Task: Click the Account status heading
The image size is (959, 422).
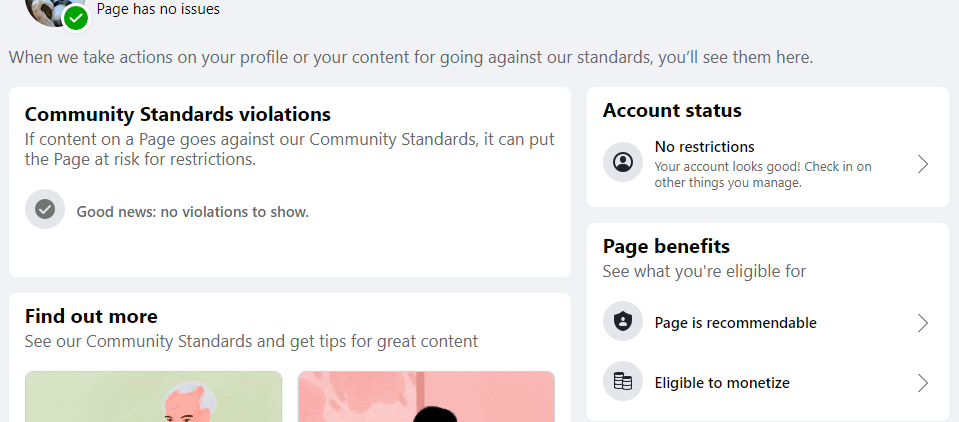Action: (672, 110)
